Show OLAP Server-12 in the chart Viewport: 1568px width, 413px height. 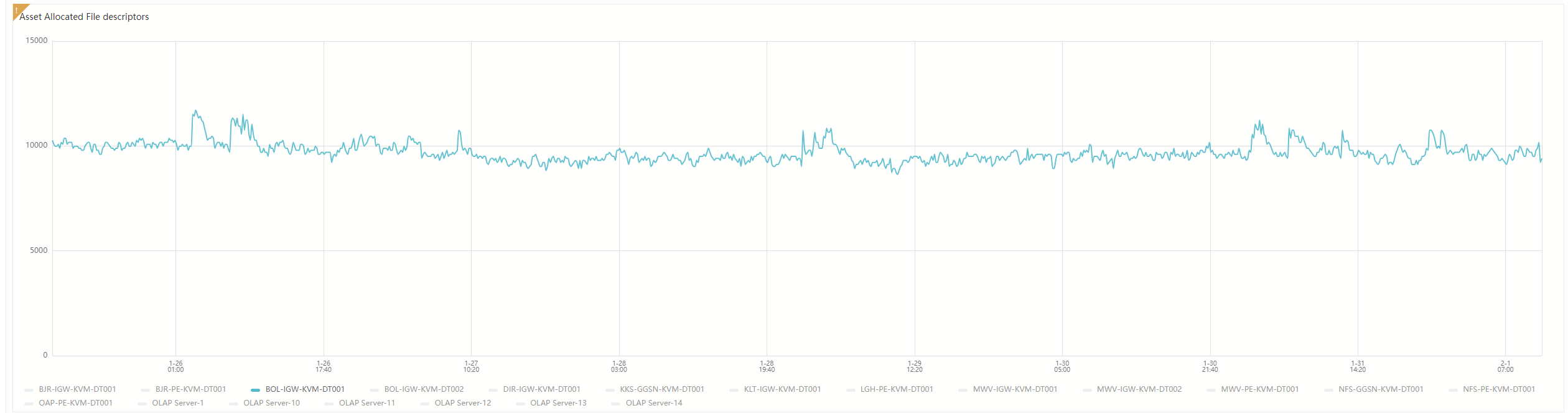click(462, 403)
